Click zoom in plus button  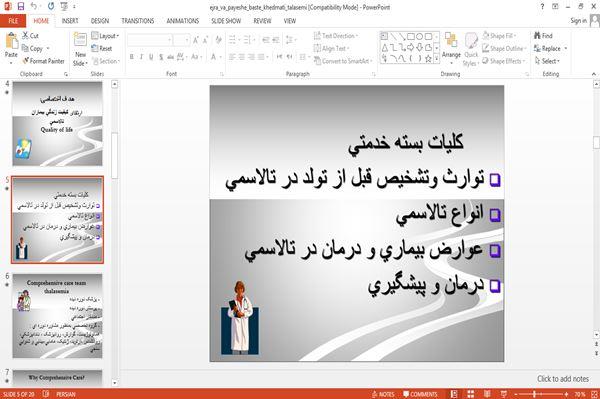pyautogui.click(x=566, y=394)
